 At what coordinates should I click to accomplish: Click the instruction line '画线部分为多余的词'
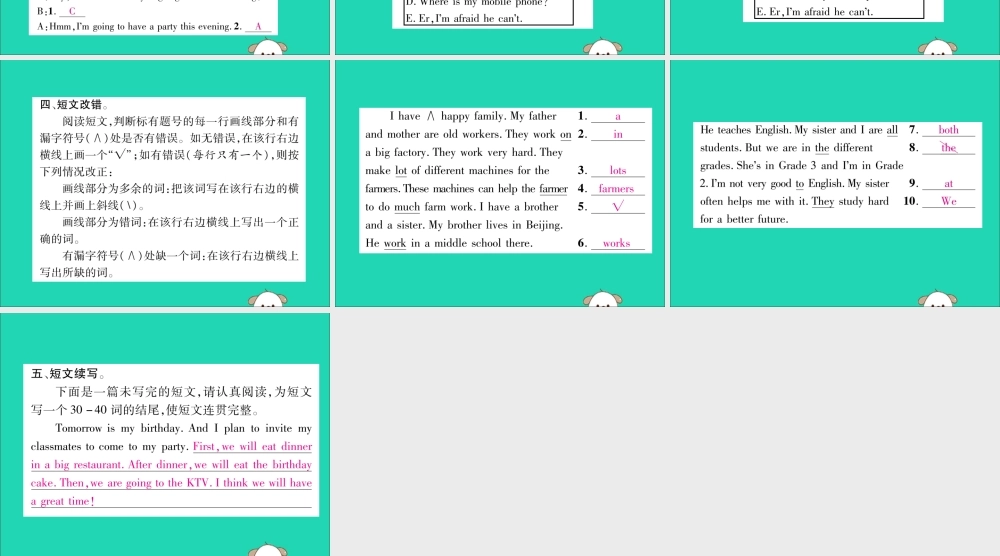[180, 189]
